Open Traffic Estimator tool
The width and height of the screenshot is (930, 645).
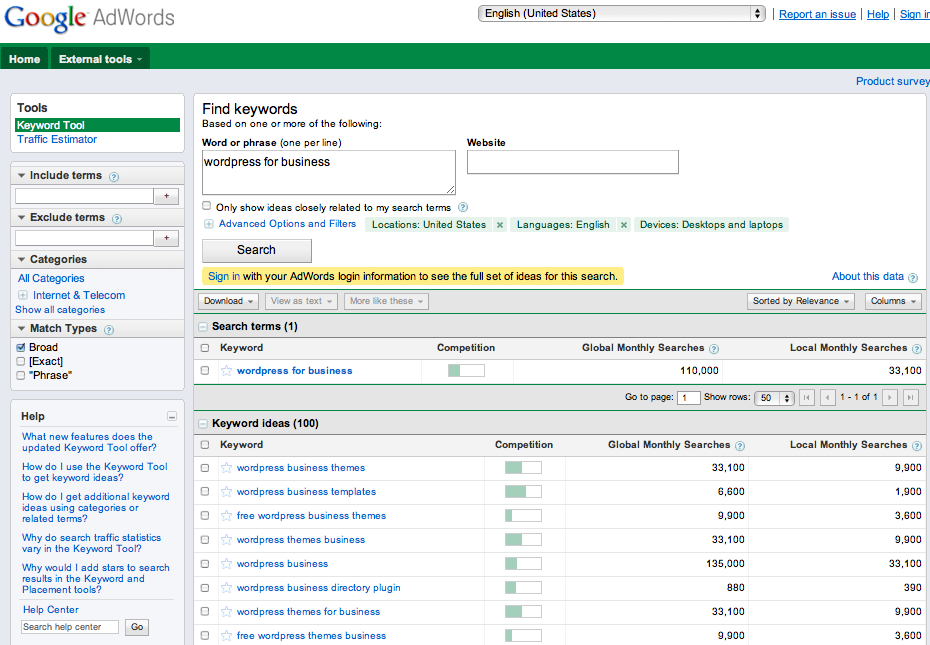click(x=57, y=139)
